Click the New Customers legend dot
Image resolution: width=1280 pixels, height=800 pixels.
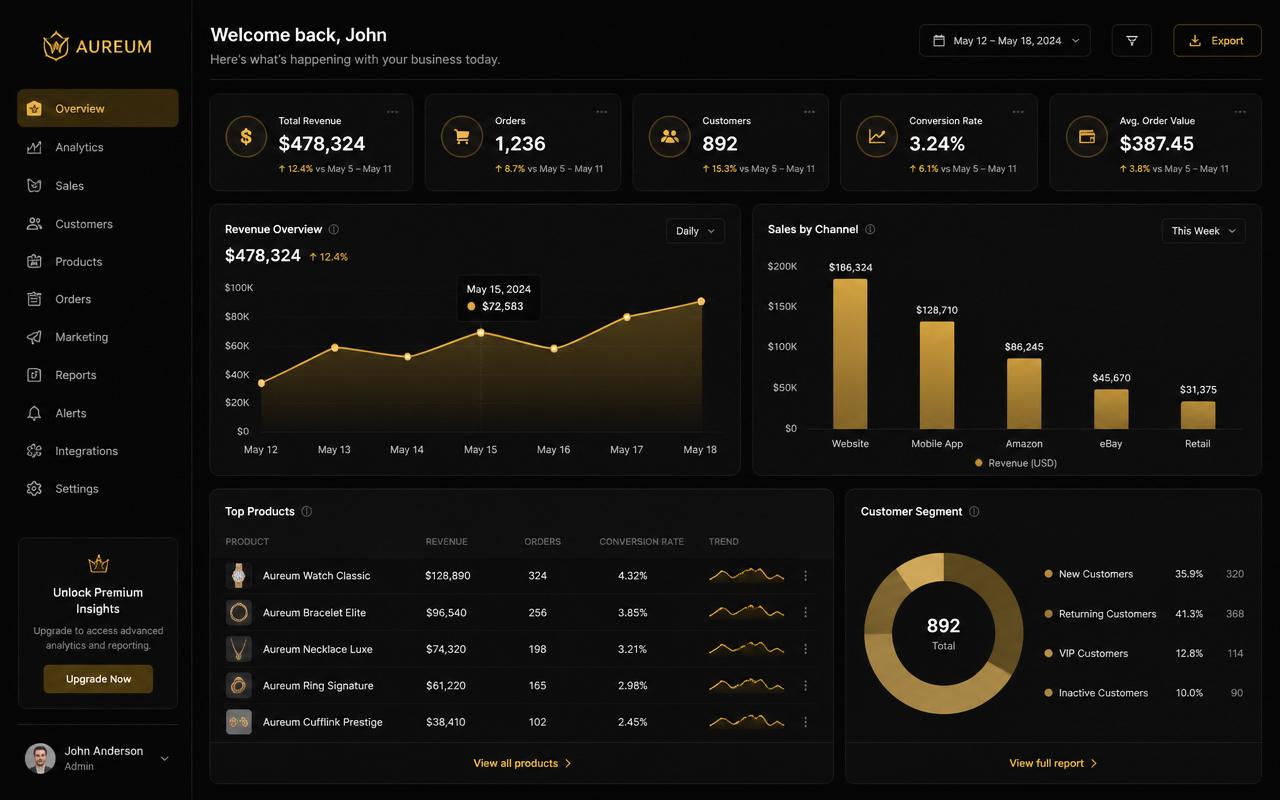click(1048, 574)
